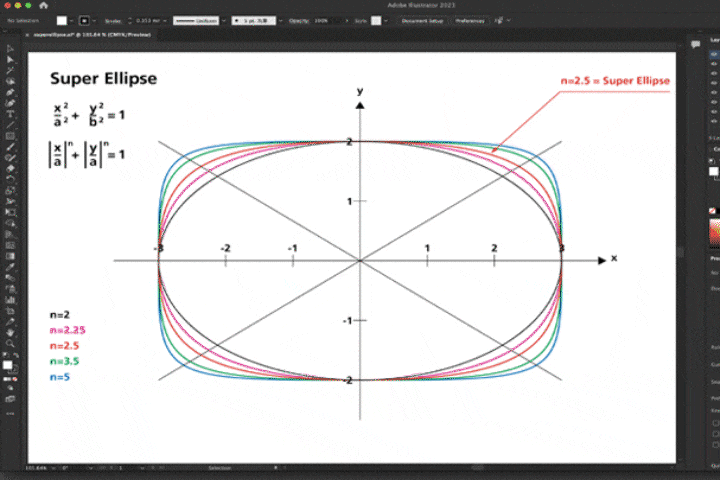Click the 'Selection' status bar text

click(219, 468)
